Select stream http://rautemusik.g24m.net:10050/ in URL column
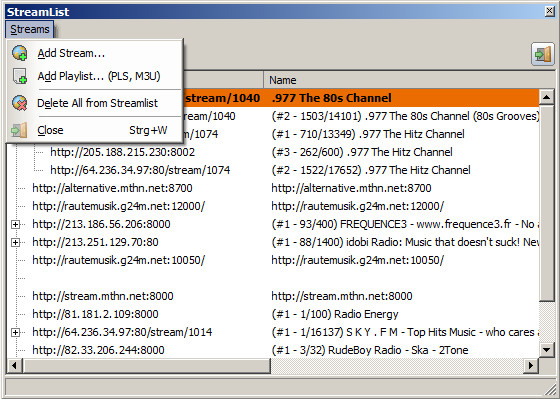560x399 pixels. click(119, 260)
